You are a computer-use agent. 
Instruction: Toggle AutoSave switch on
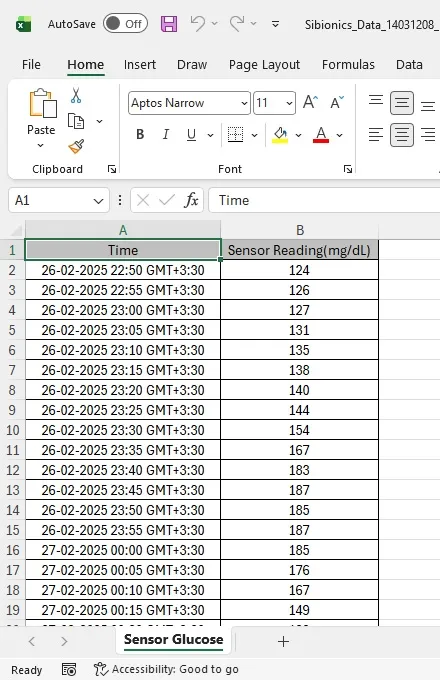(125, 24)
